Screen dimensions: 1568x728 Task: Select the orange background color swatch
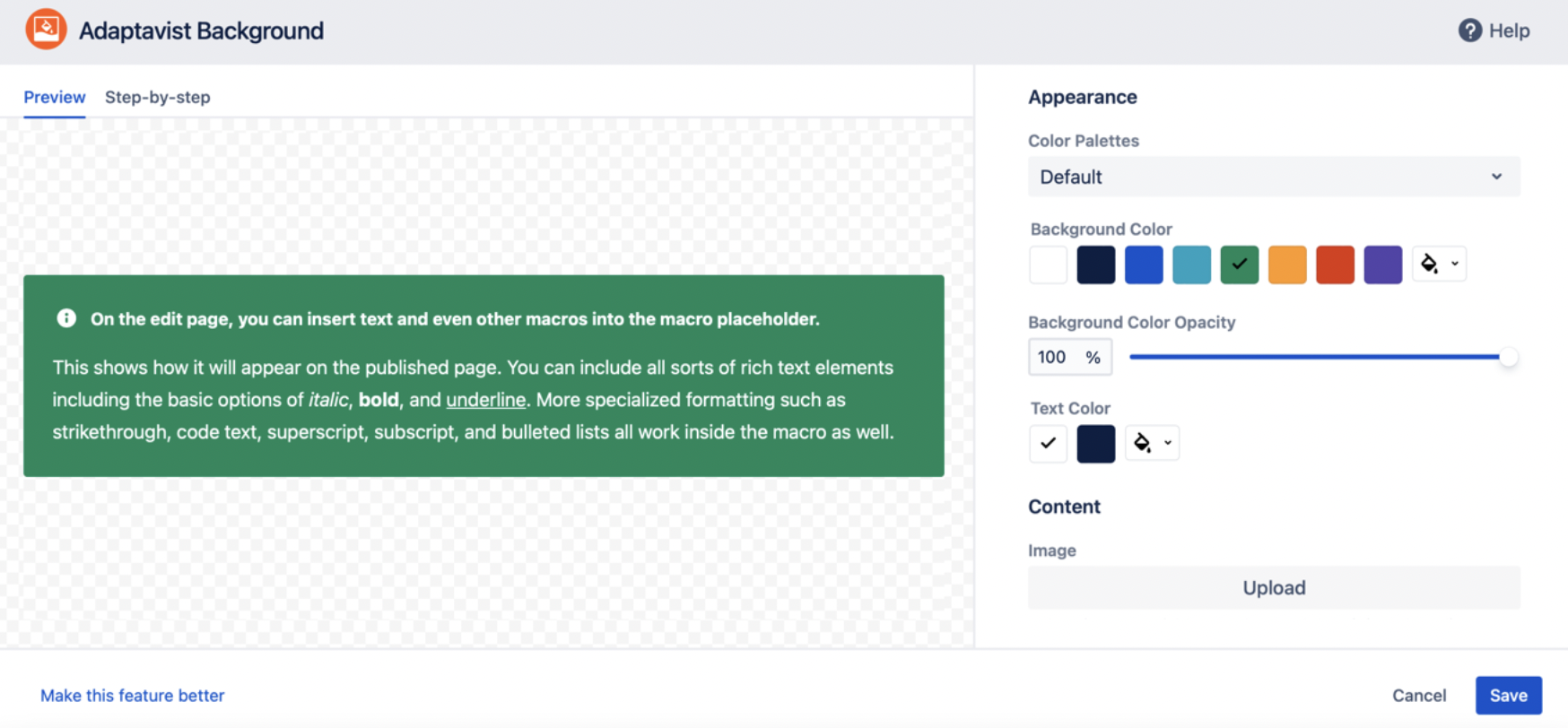click(1286, 264)
